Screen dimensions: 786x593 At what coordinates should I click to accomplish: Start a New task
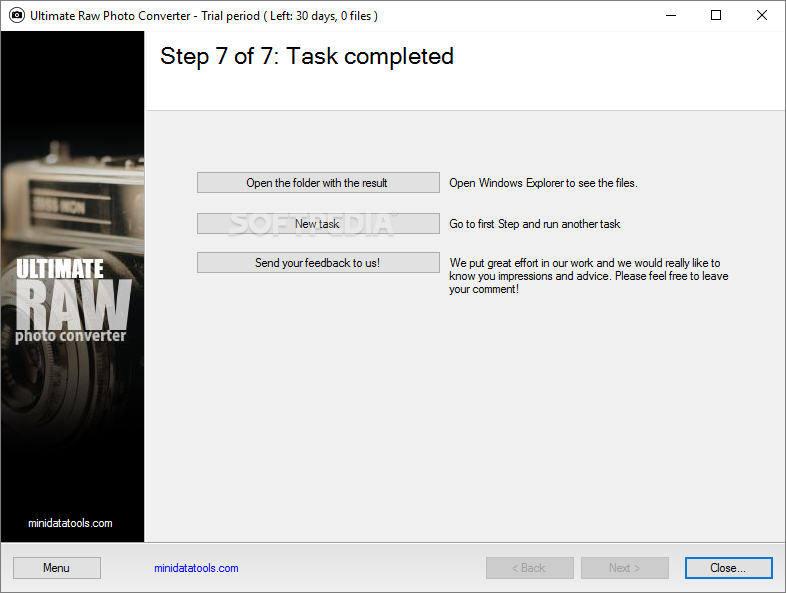point(318,224)
